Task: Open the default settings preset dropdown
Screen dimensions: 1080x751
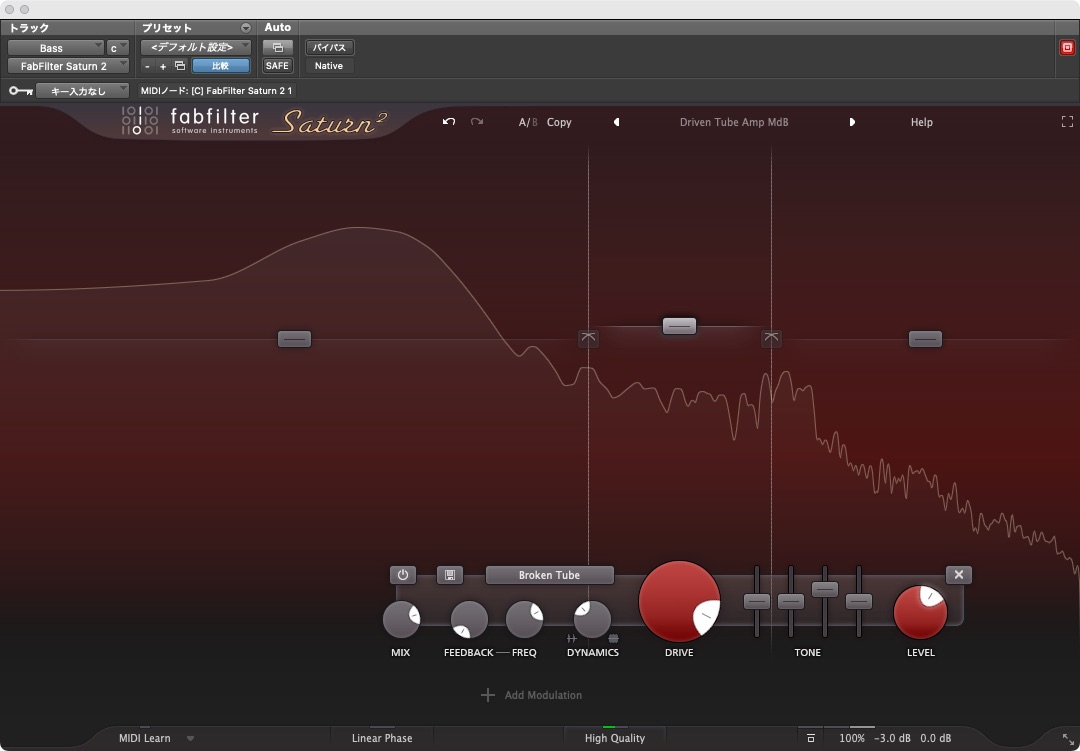Action: [196, 48]
